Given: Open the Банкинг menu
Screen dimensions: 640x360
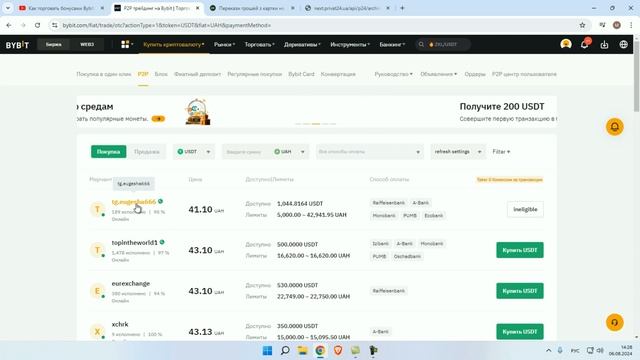Looking at the screenshot, I should [x=392, y=44].
